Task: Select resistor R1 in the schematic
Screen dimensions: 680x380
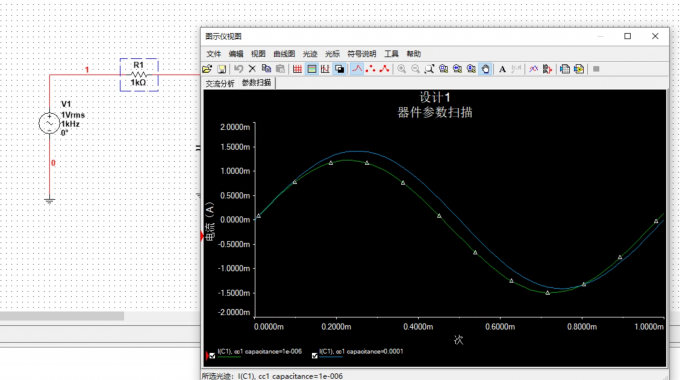Action: pyautogui.click(x=139, y=75)
